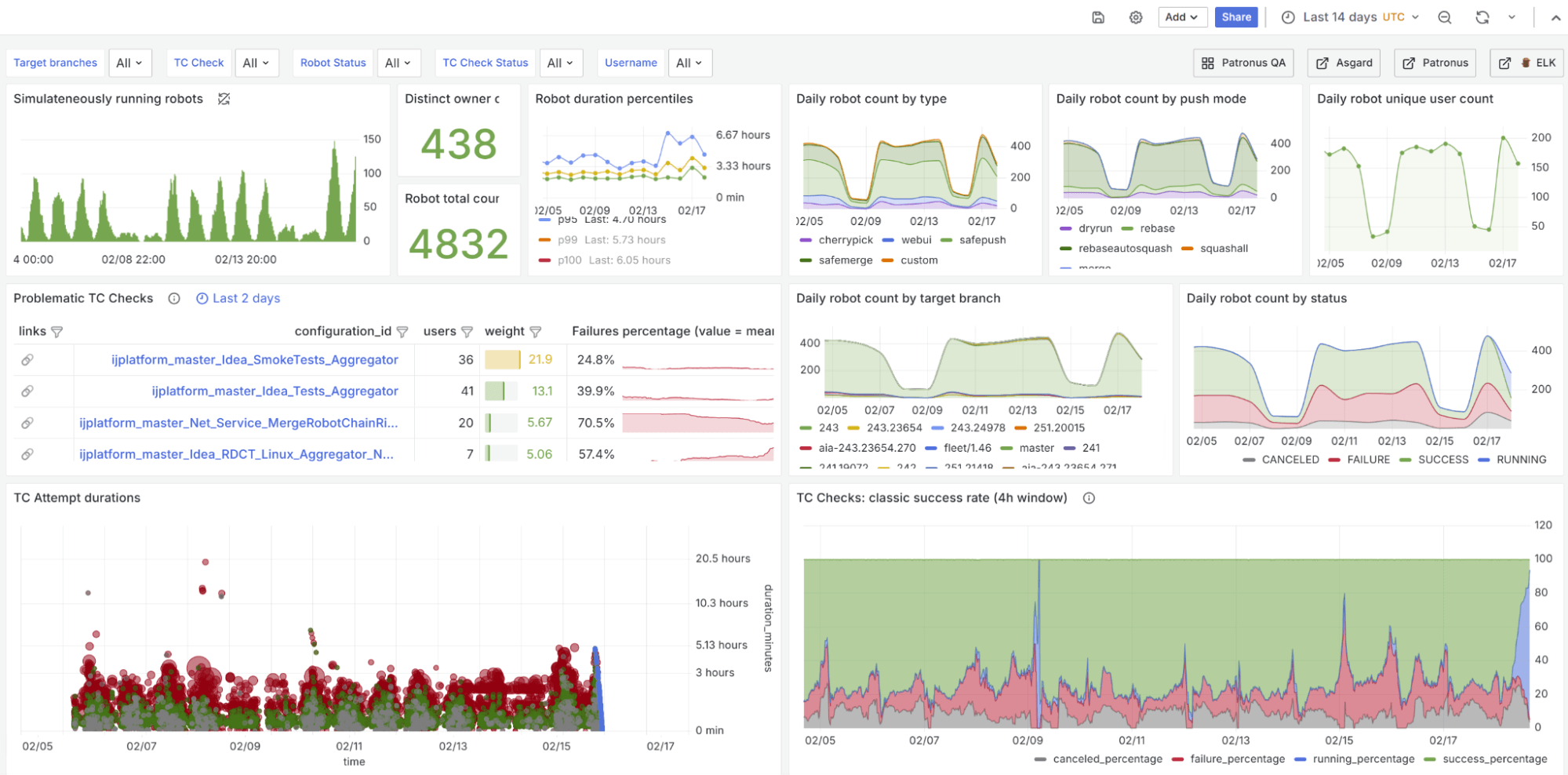Open the auto-refresh interval chevron dropdown
The width and height of the screenshot is (1568, 775).
click(x=1512, y=16)
